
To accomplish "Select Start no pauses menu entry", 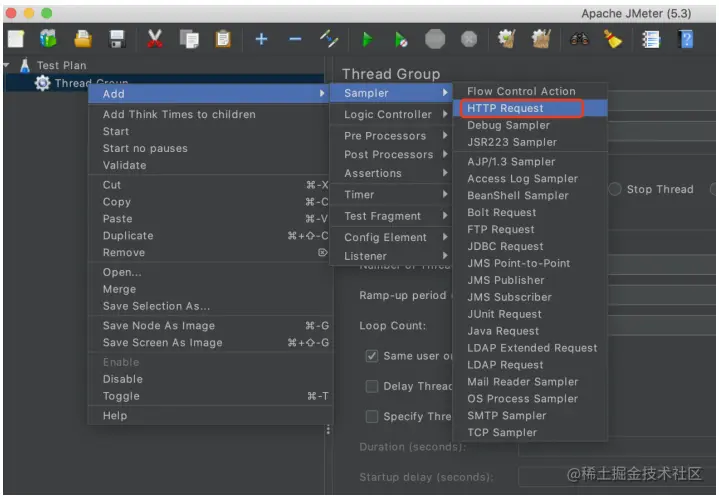I will pyautogui.click(x=209, y=148).
